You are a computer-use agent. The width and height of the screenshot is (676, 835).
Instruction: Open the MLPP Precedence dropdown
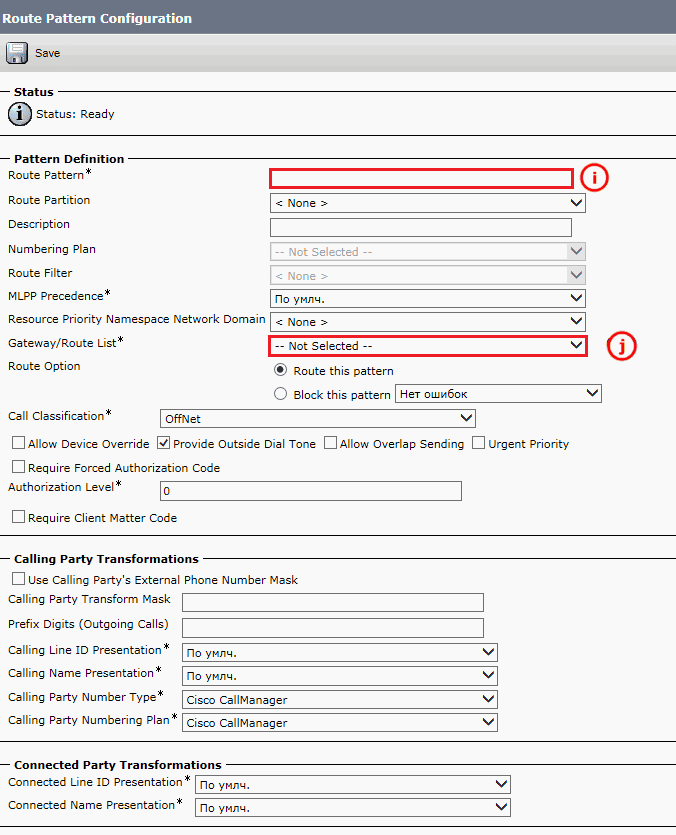click(428, 299)
